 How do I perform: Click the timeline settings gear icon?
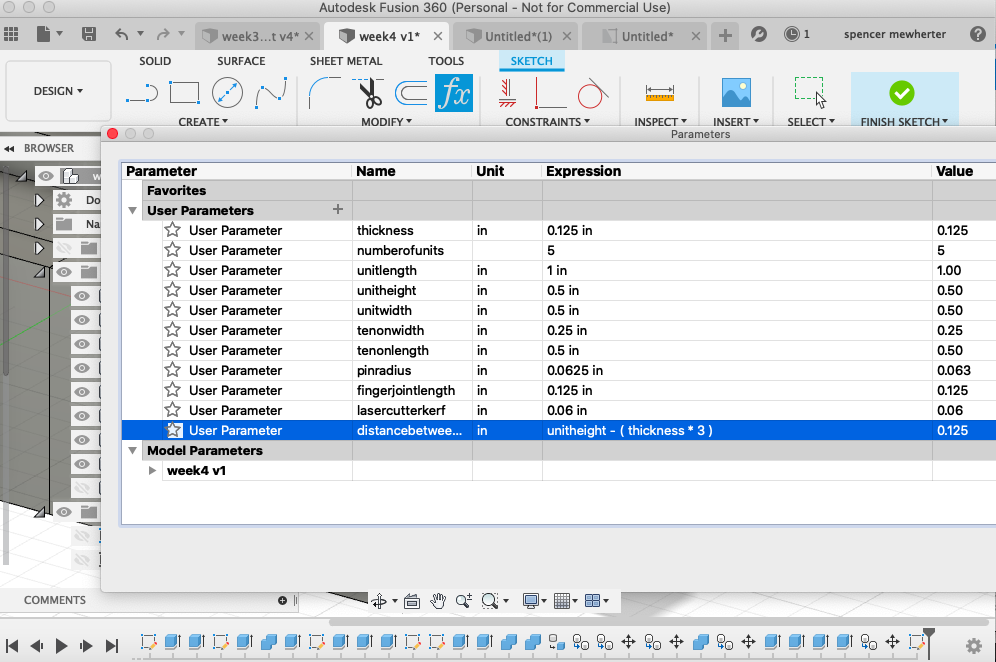click(974, 646)
